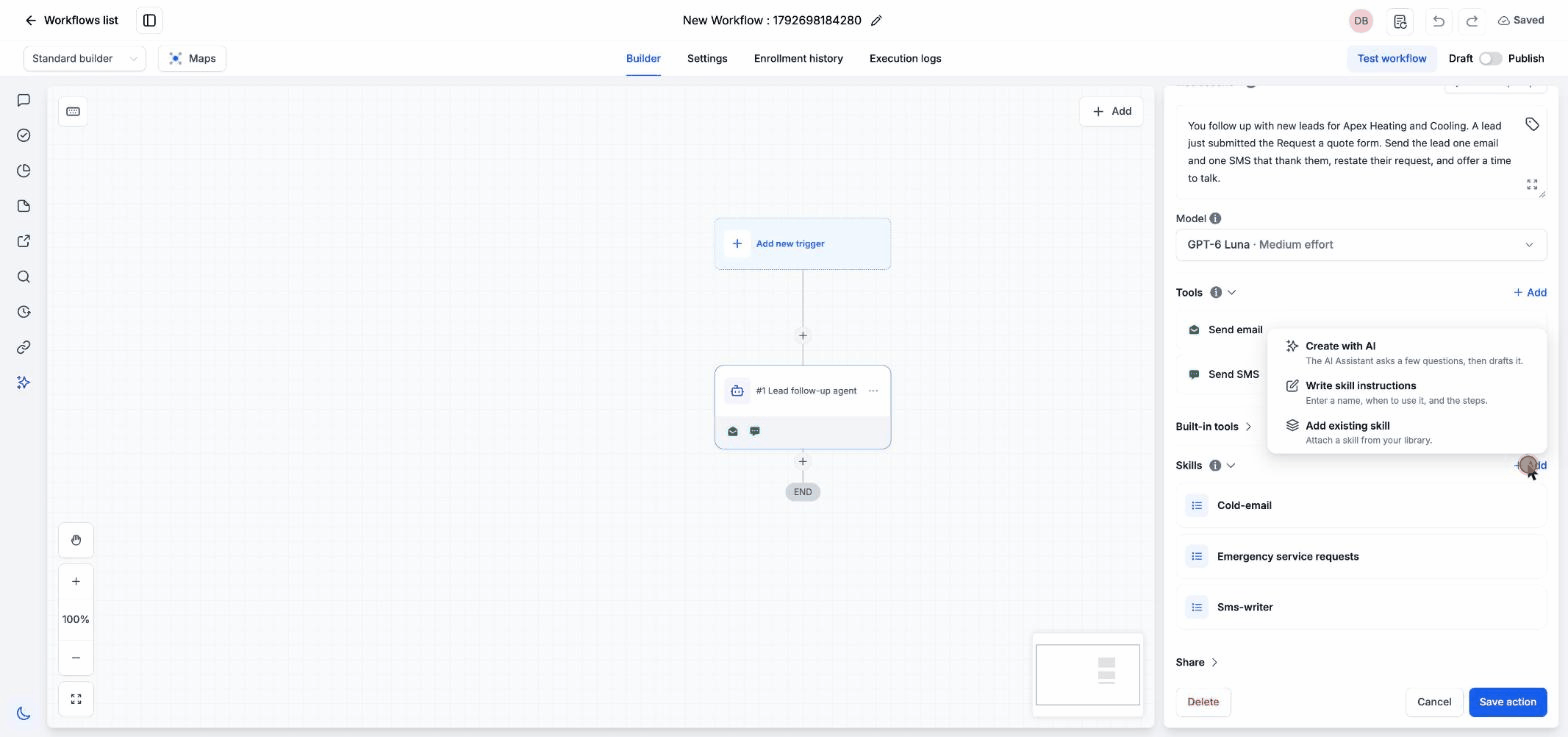Image resolution: width=1568 pixels, height=737 pixels.
Task: Click the keyboard shortcuts icon on canvas
Action: [73, 111]
